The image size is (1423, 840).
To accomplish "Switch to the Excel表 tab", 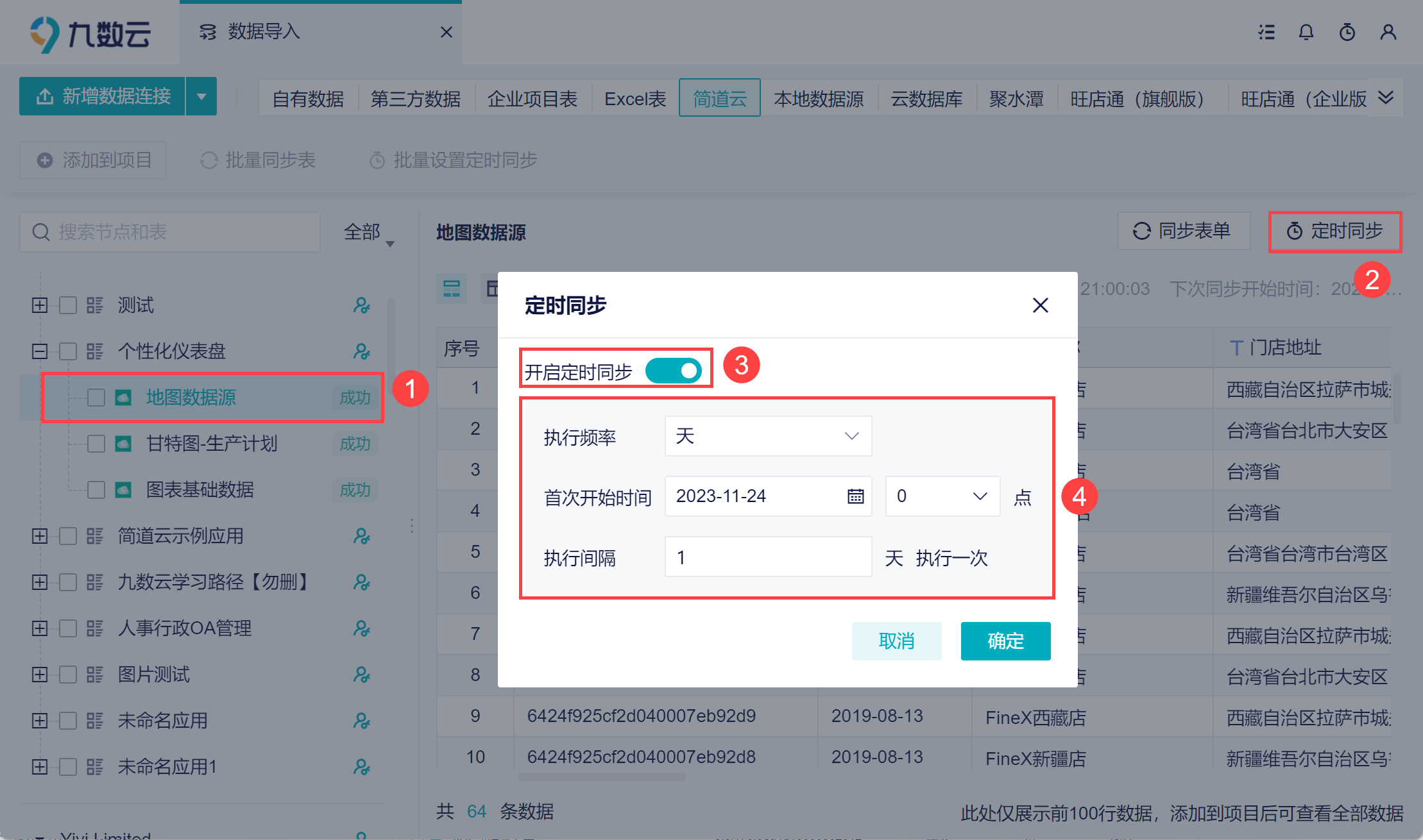I will [635, 99].
